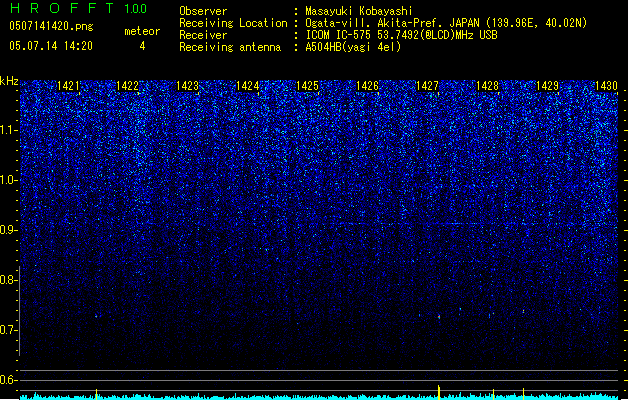Click the 1422 time marker
This screenshot has height=400, width=629.
coord(127,86)
